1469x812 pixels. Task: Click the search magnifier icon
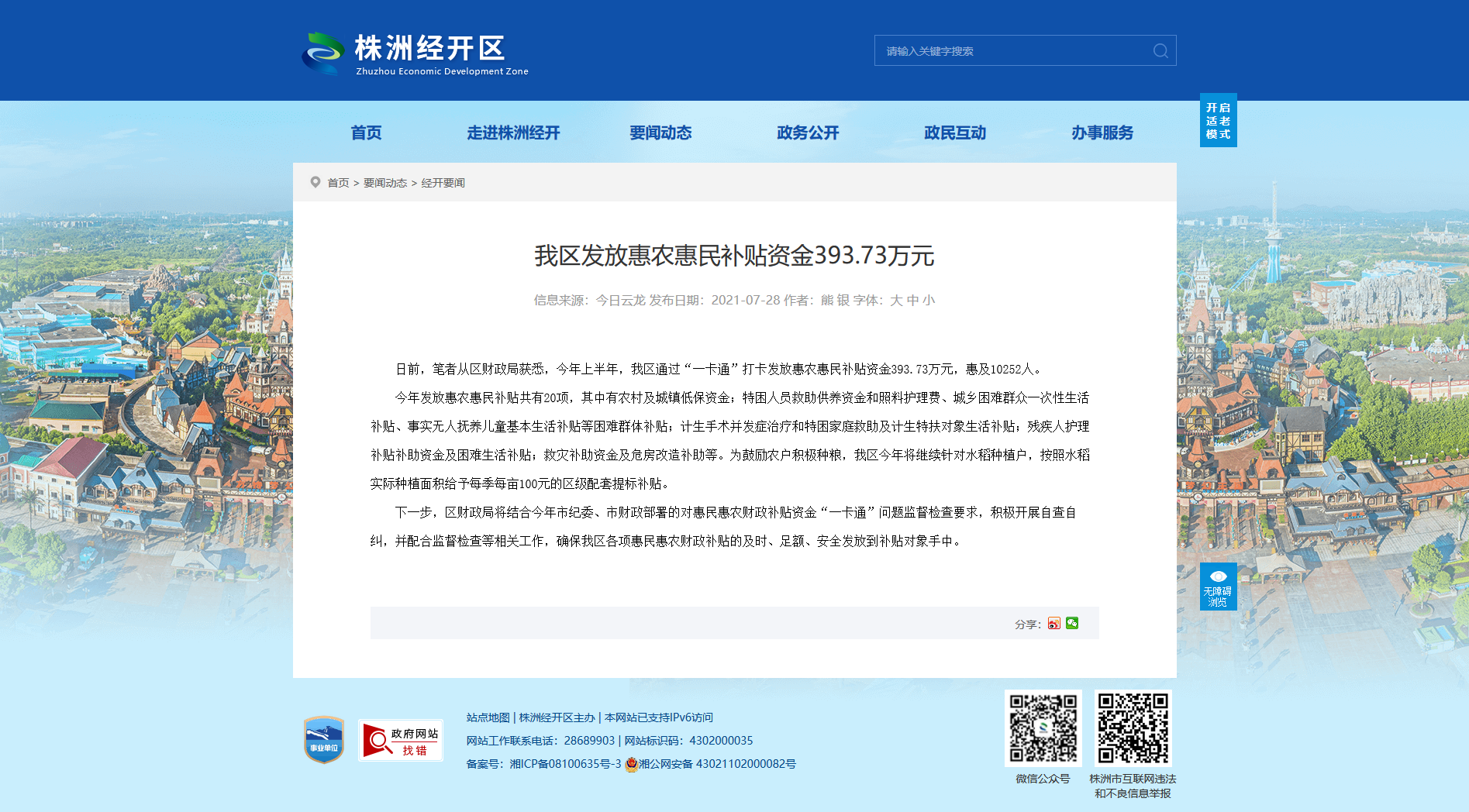tap(1160, 50)
